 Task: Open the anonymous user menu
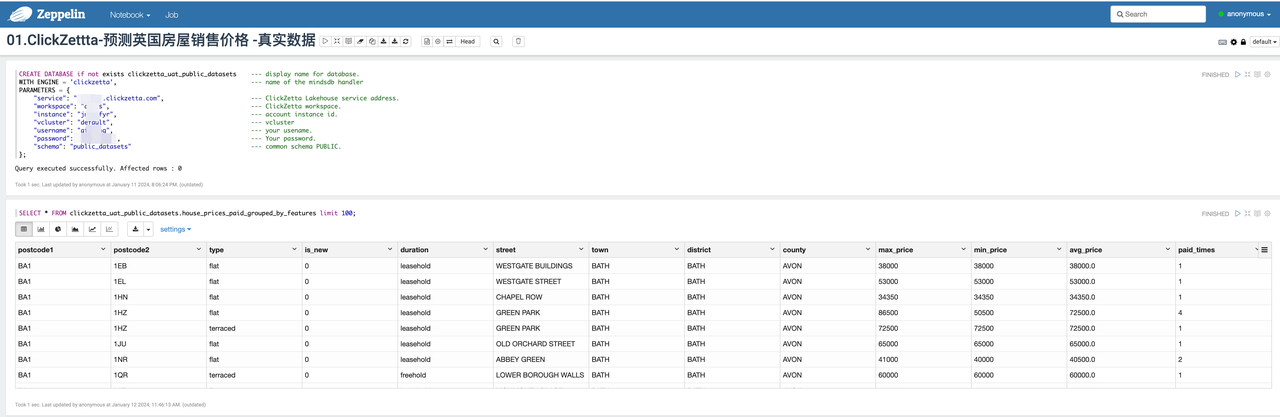1245,14
